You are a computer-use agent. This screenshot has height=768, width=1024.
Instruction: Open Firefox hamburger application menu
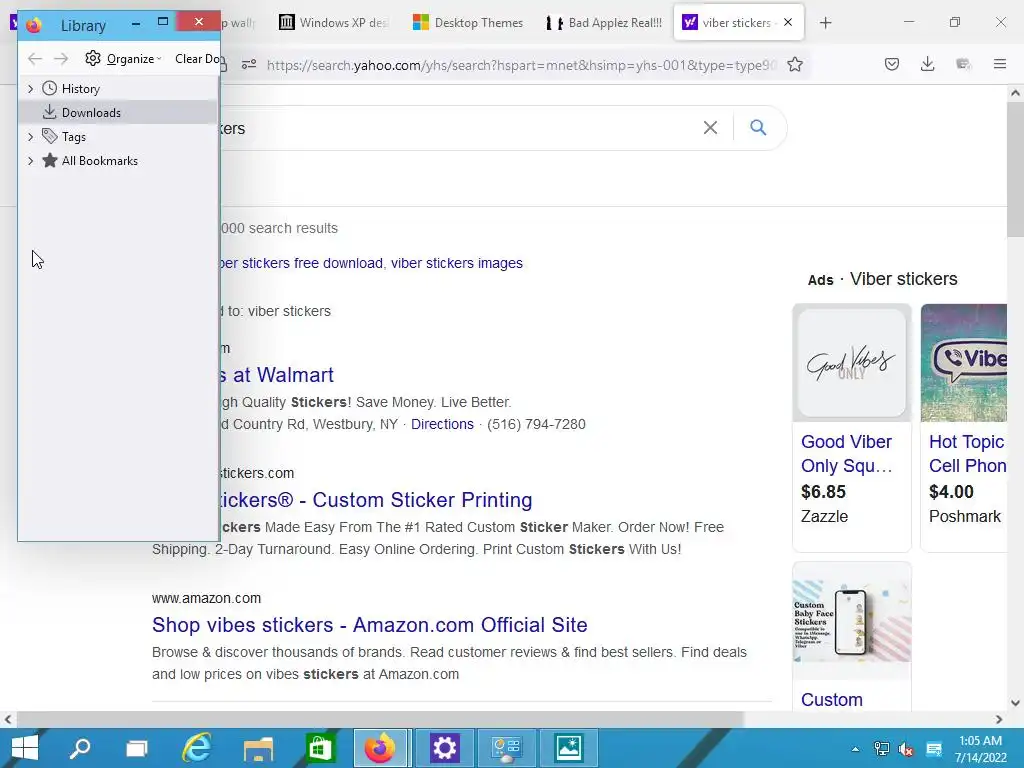999,64
